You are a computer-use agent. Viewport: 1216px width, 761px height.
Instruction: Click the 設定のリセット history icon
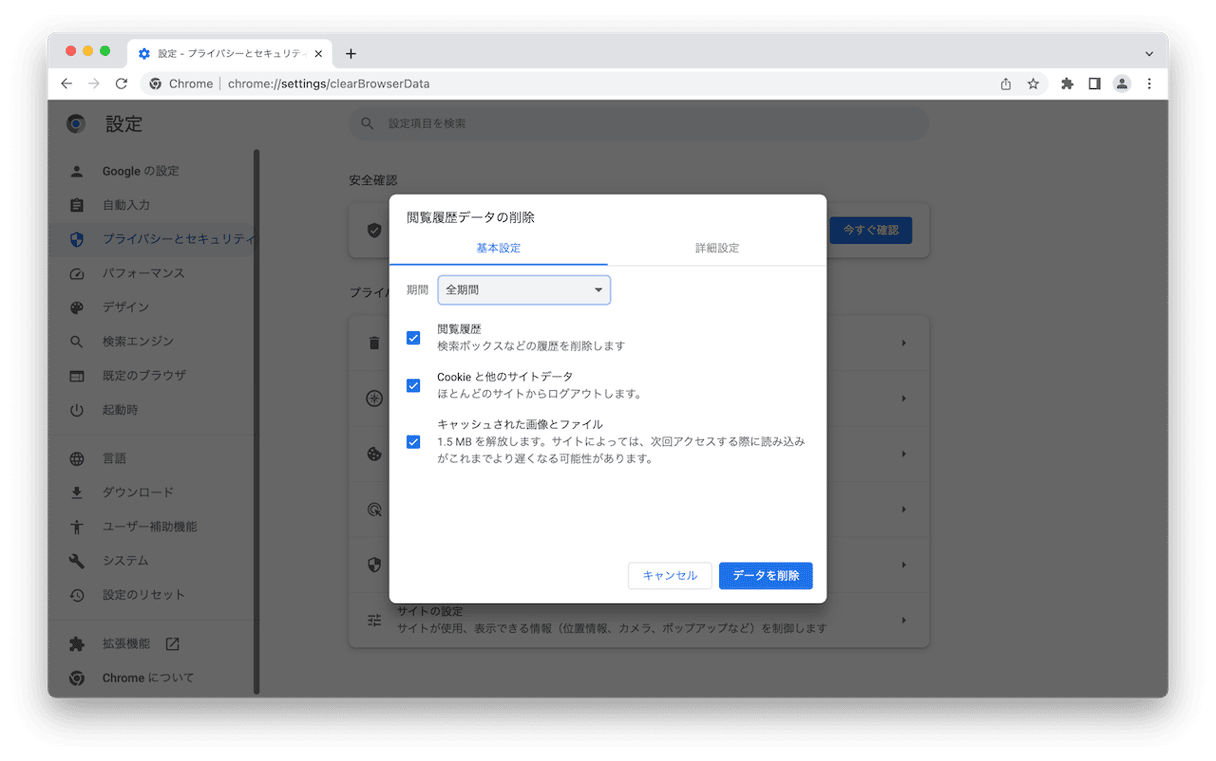tap(77, 595)
